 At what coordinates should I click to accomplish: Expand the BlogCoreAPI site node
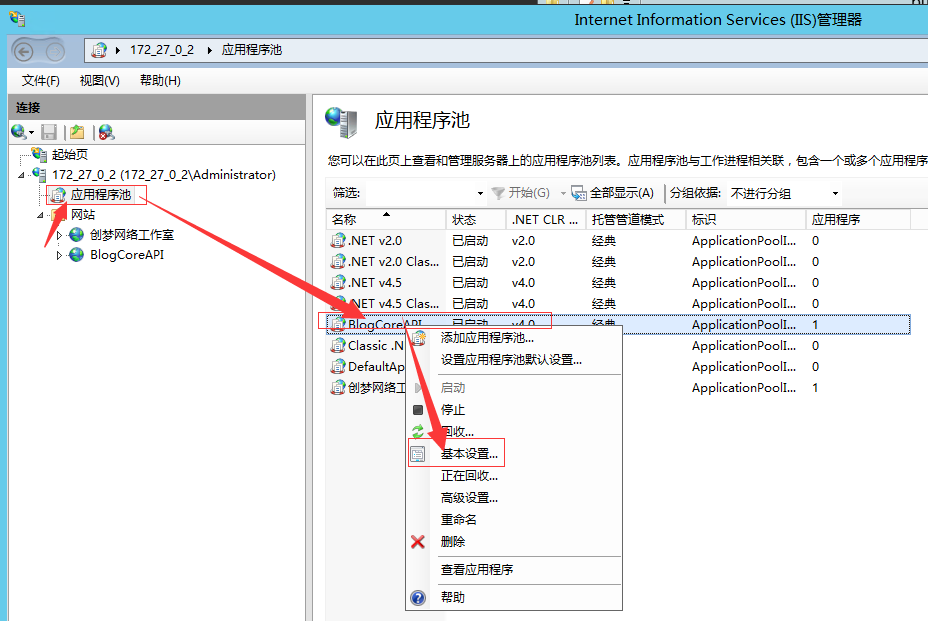[59, 256]
